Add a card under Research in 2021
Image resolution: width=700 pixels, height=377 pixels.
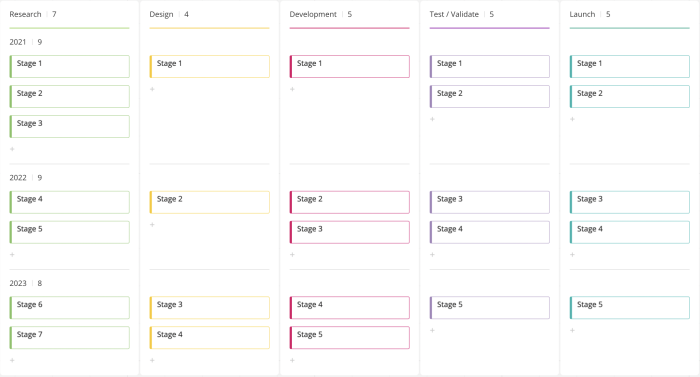pyautogui.click(x=12, y=149)
